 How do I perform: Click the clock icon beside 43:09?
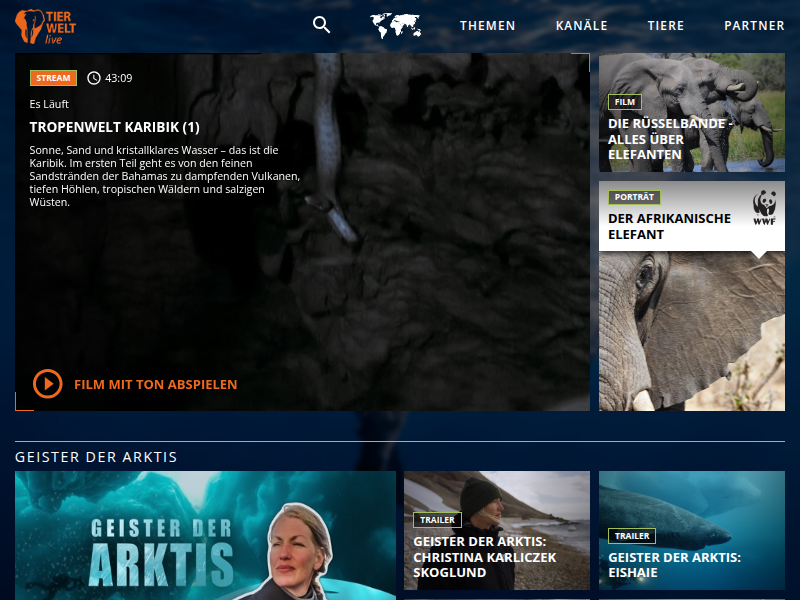click(94, 78)
